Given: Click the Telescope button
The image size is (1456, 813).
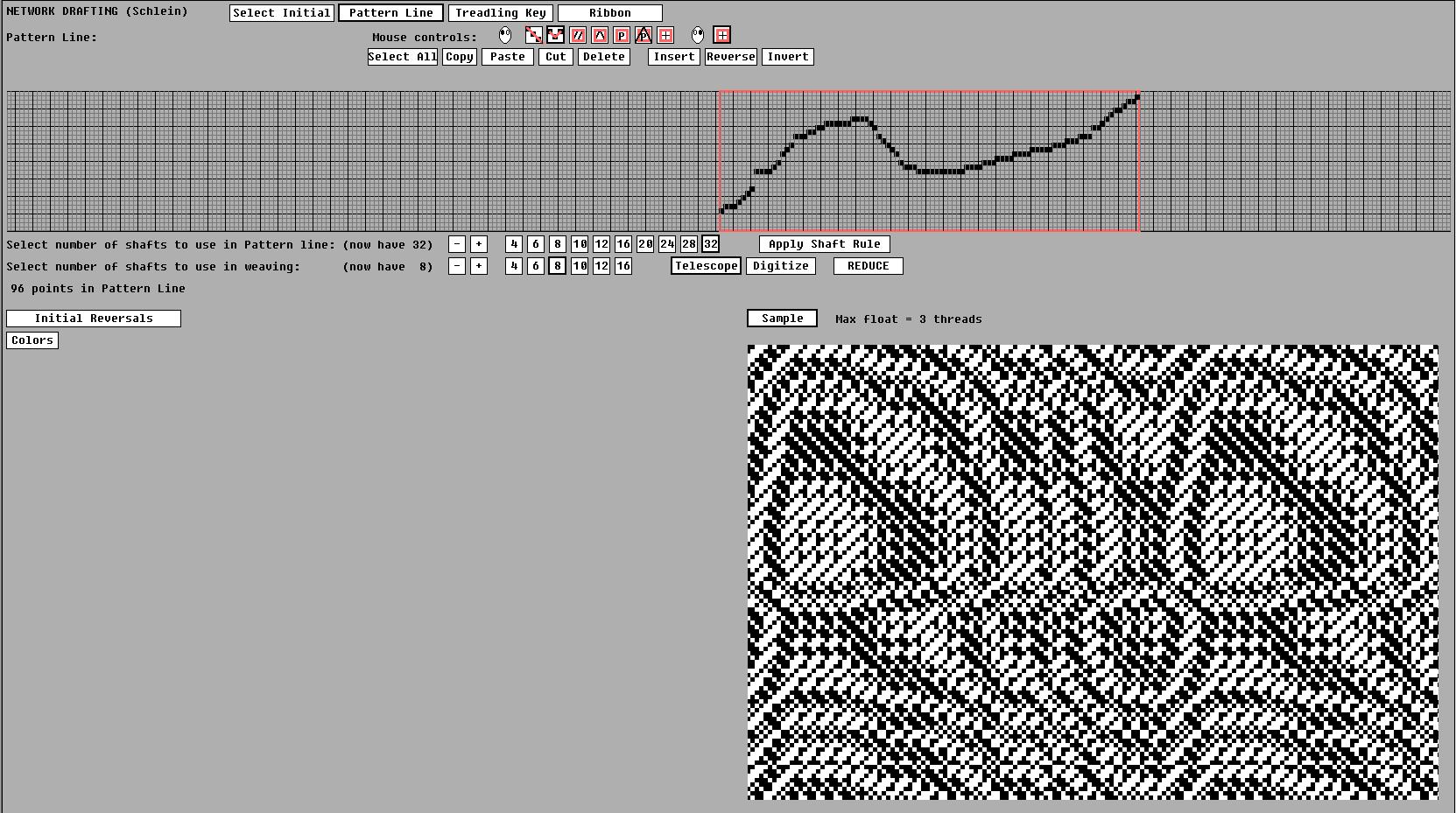Looking at the screenshot, I should point(706,266).
